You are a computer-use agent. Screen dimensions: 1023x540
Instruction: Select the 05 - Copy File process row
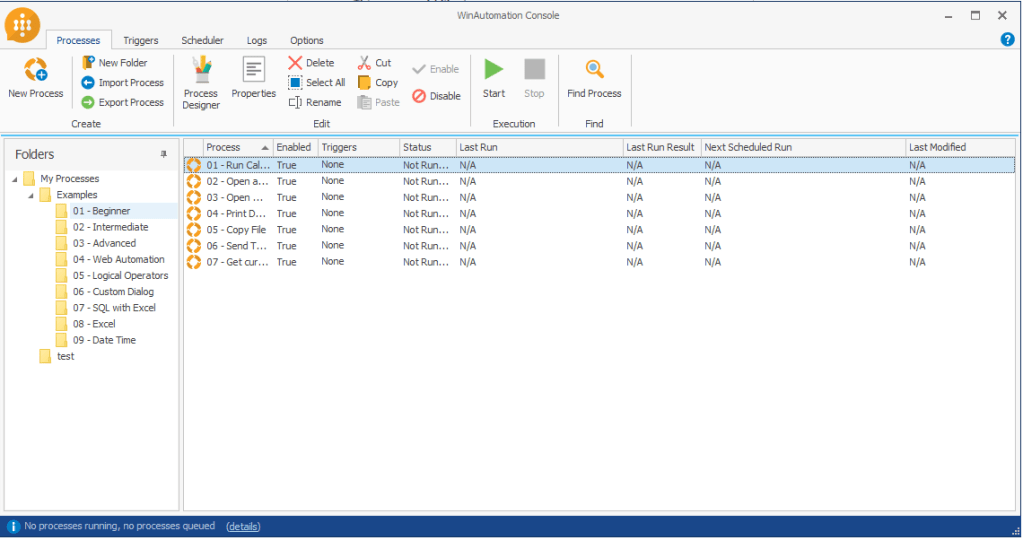tap(236, 229)
